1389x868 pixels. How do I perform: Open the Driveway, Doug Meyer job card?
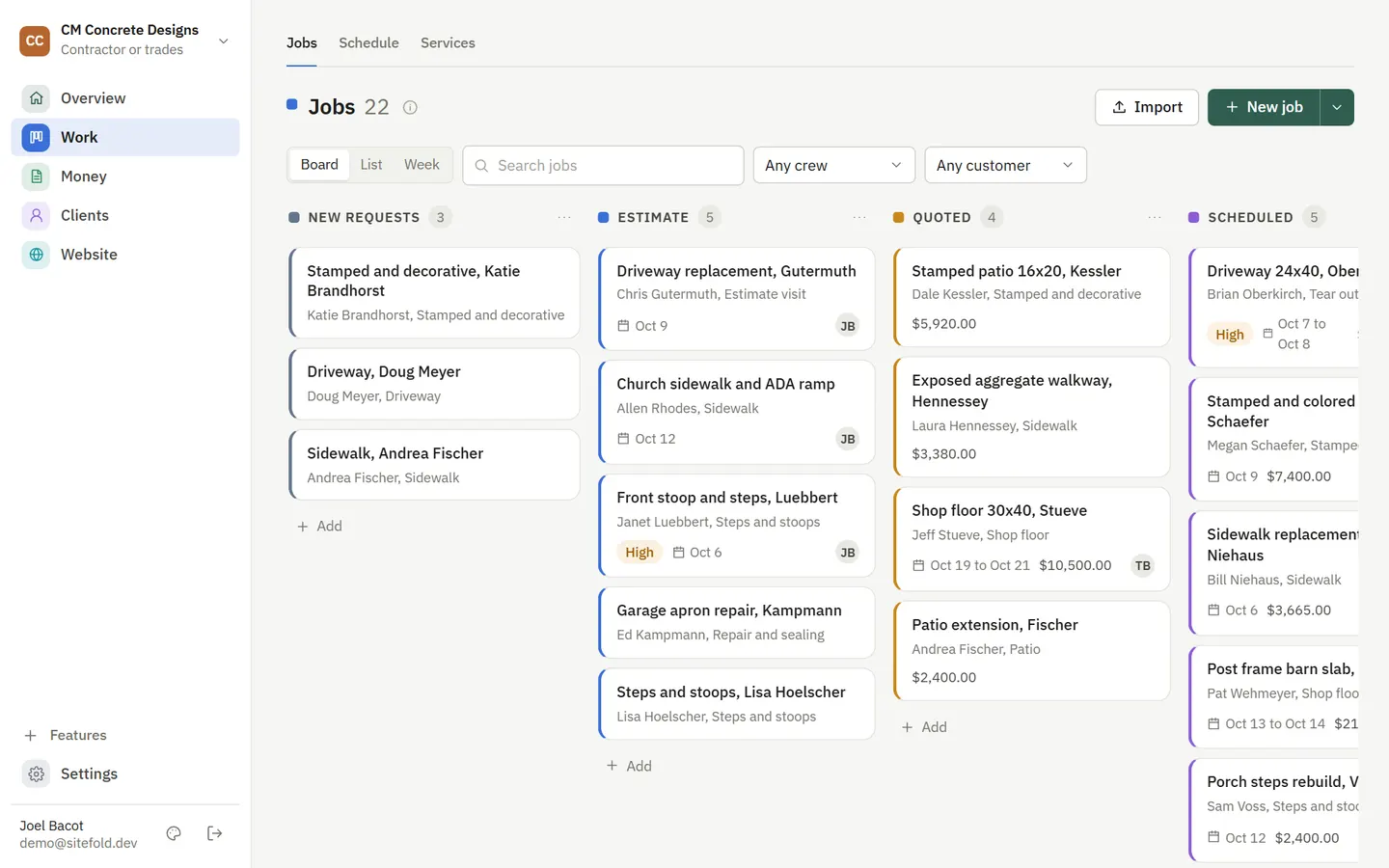pyautogui.click(x=435, y=384)
